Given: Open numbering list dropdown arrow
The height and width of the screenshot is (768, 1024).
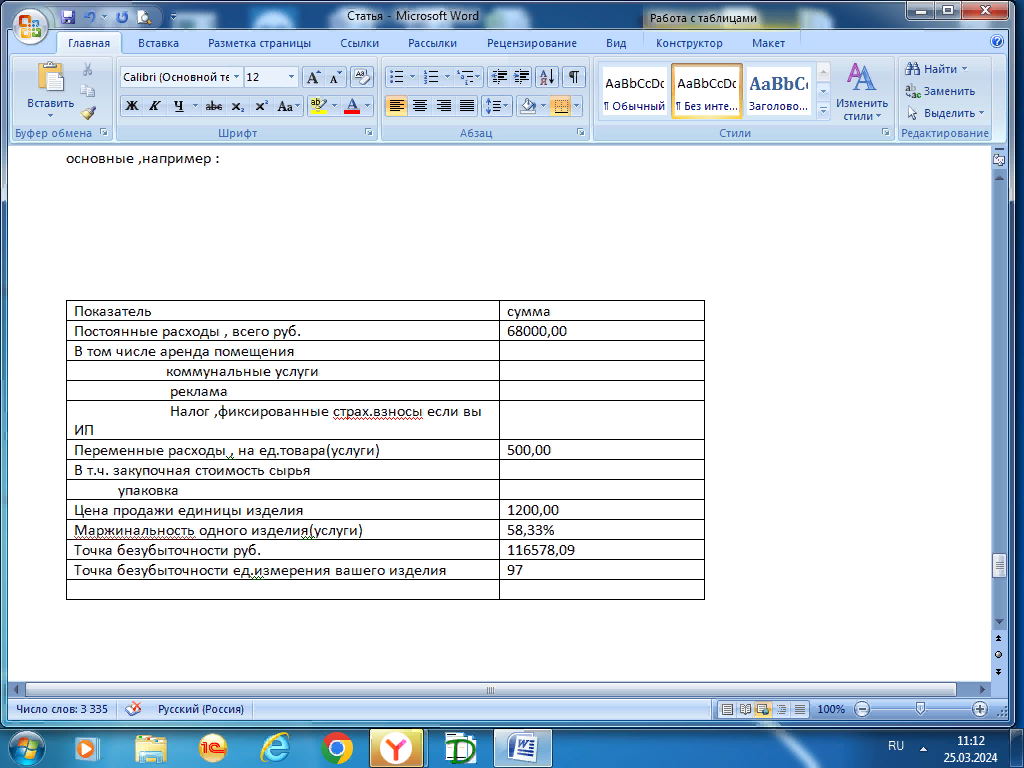Looking at the screenshot, I should click(x=447, y=77).
